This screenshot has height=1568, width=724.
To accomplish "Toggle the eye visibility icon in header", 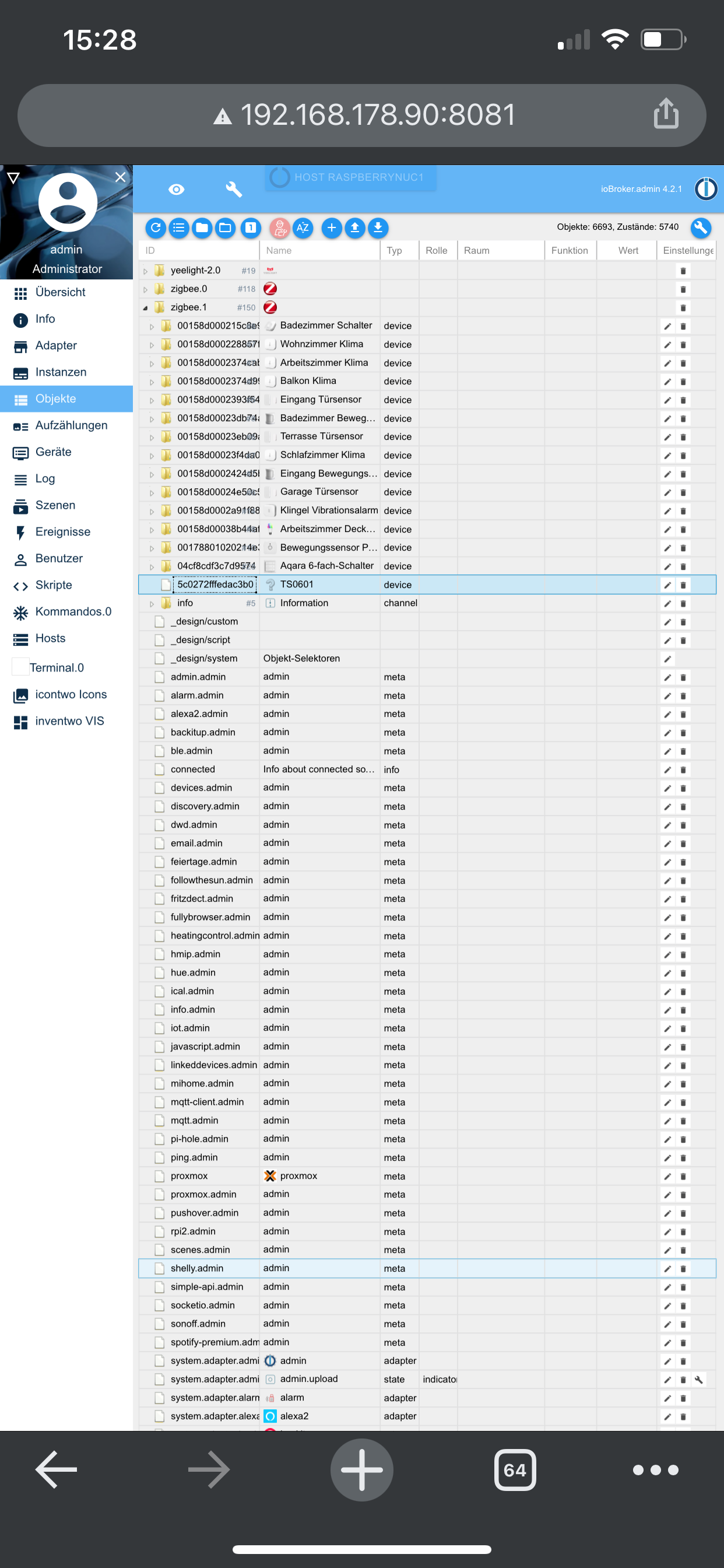I will click(177, 190).
